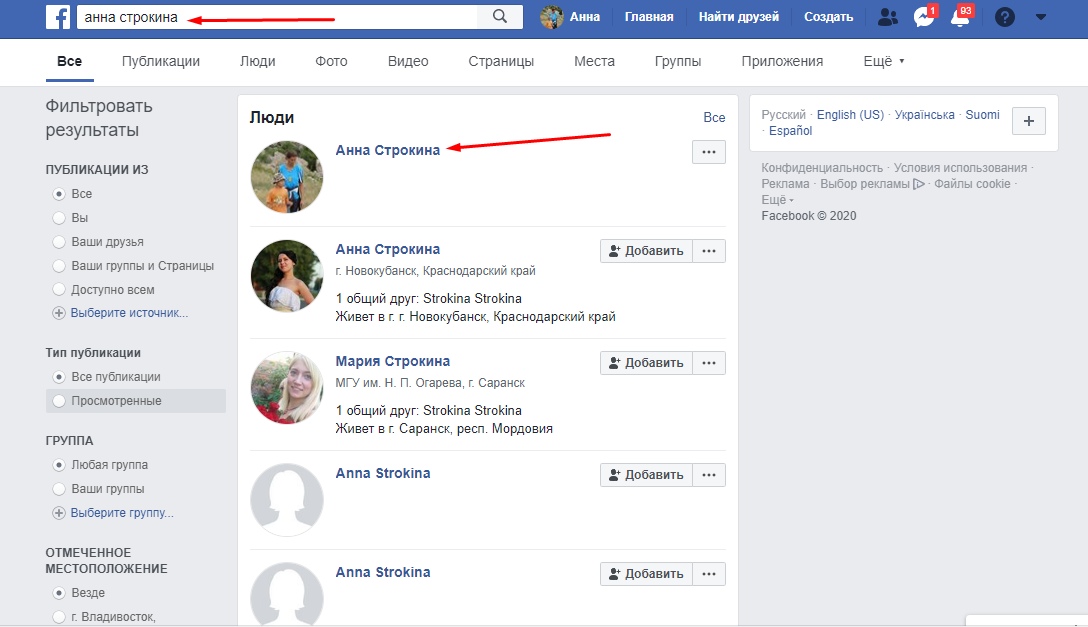
Task: Switch to the Страницы tab
Action: 501,61
